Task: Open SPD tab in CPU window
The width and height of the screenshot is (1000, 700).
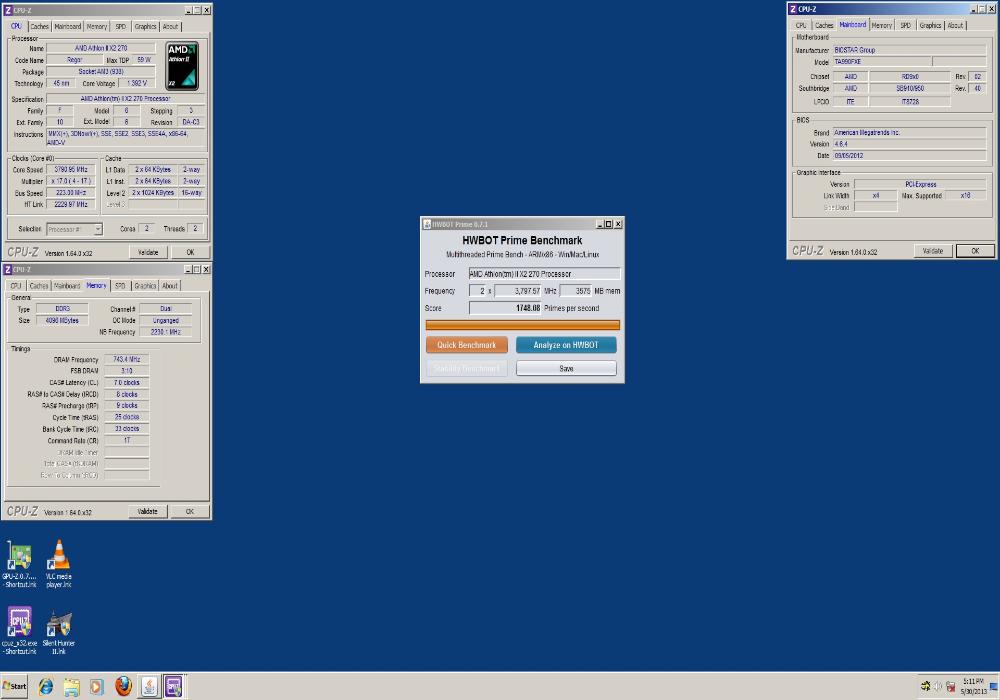Action: [121, 26]
